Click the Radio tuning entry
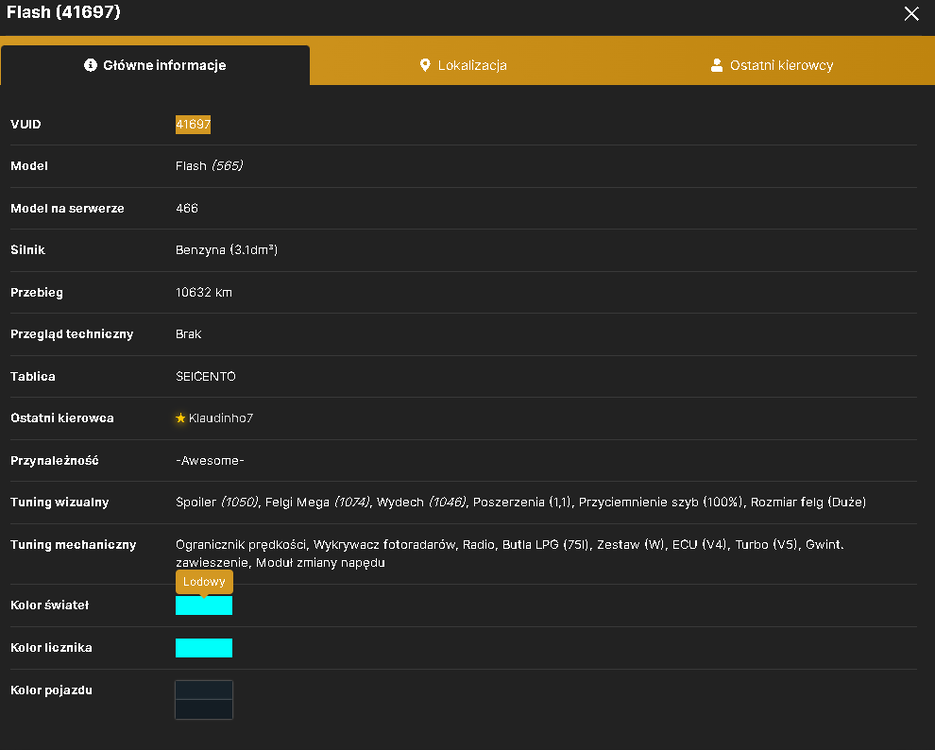 click(479, 544)
